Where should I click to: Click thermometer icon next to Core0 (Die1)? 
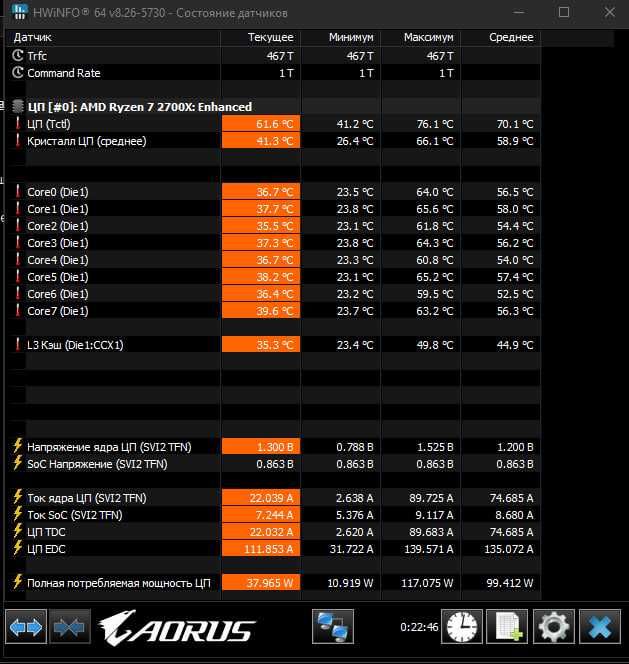tap(17, 191)
